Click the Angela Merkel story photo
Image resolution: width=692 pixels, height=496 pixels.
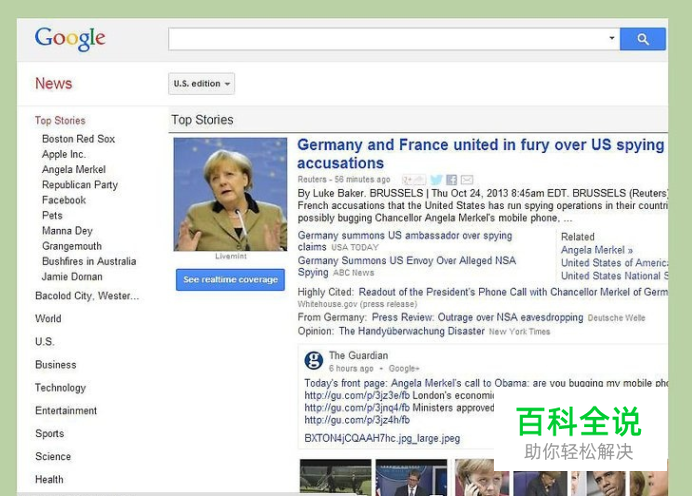[x=230, y=195]
